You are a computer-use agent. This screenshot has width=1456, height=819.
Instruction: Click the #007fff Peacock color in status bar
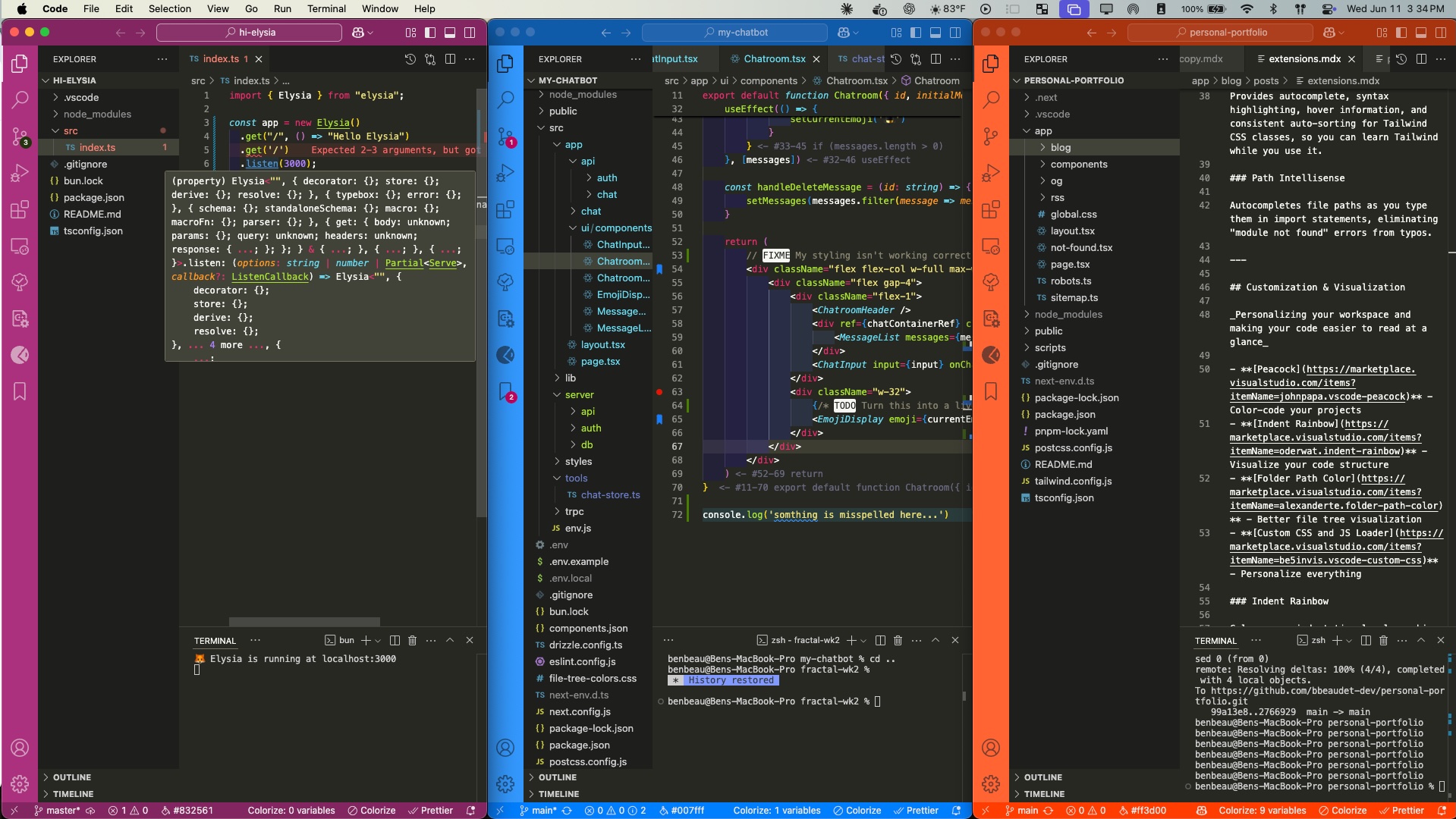(681, 811)
